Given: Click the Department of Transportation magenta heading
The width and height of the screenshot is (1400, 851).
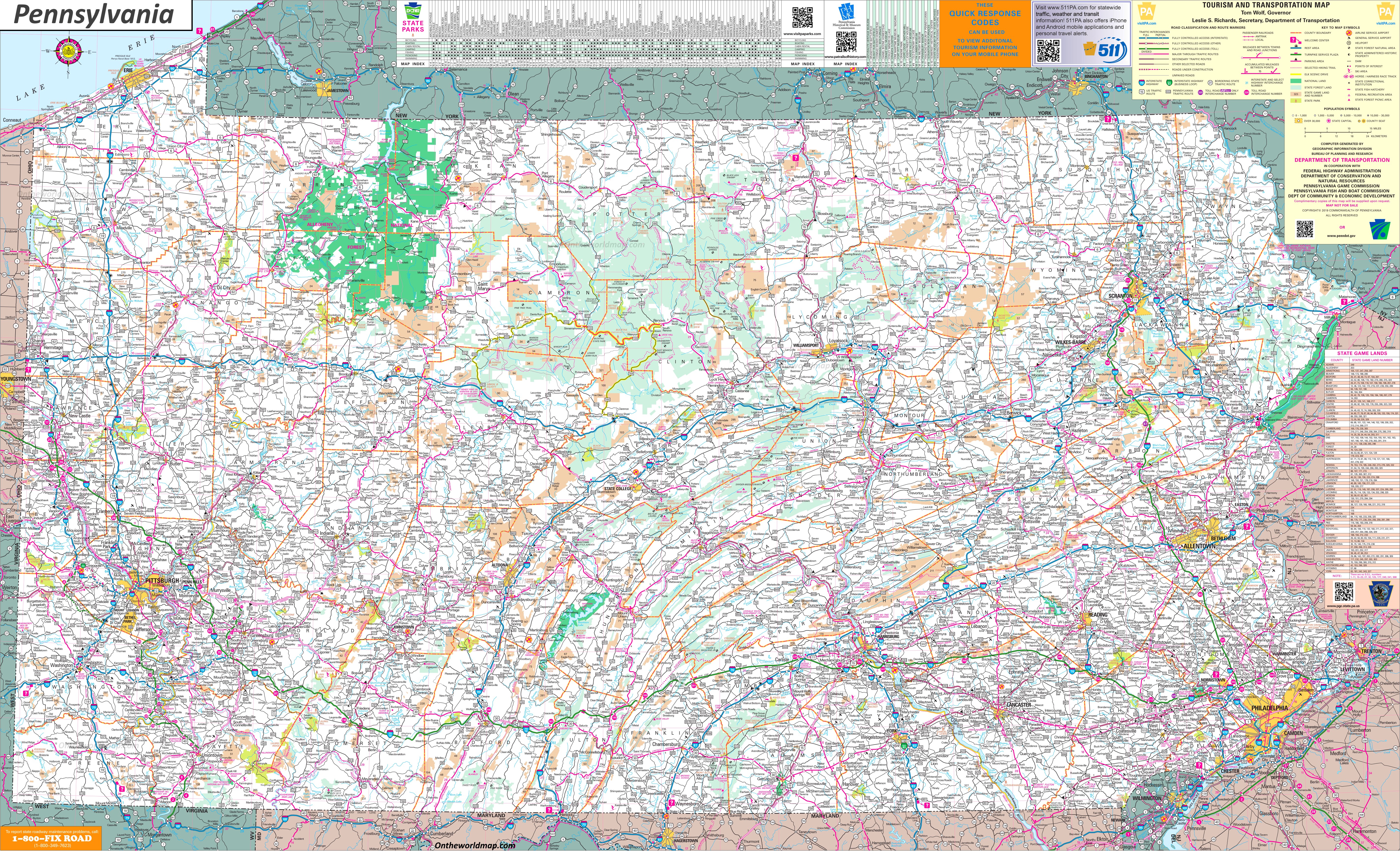Looking at the screenshot, I should [x=1342, y=160].
